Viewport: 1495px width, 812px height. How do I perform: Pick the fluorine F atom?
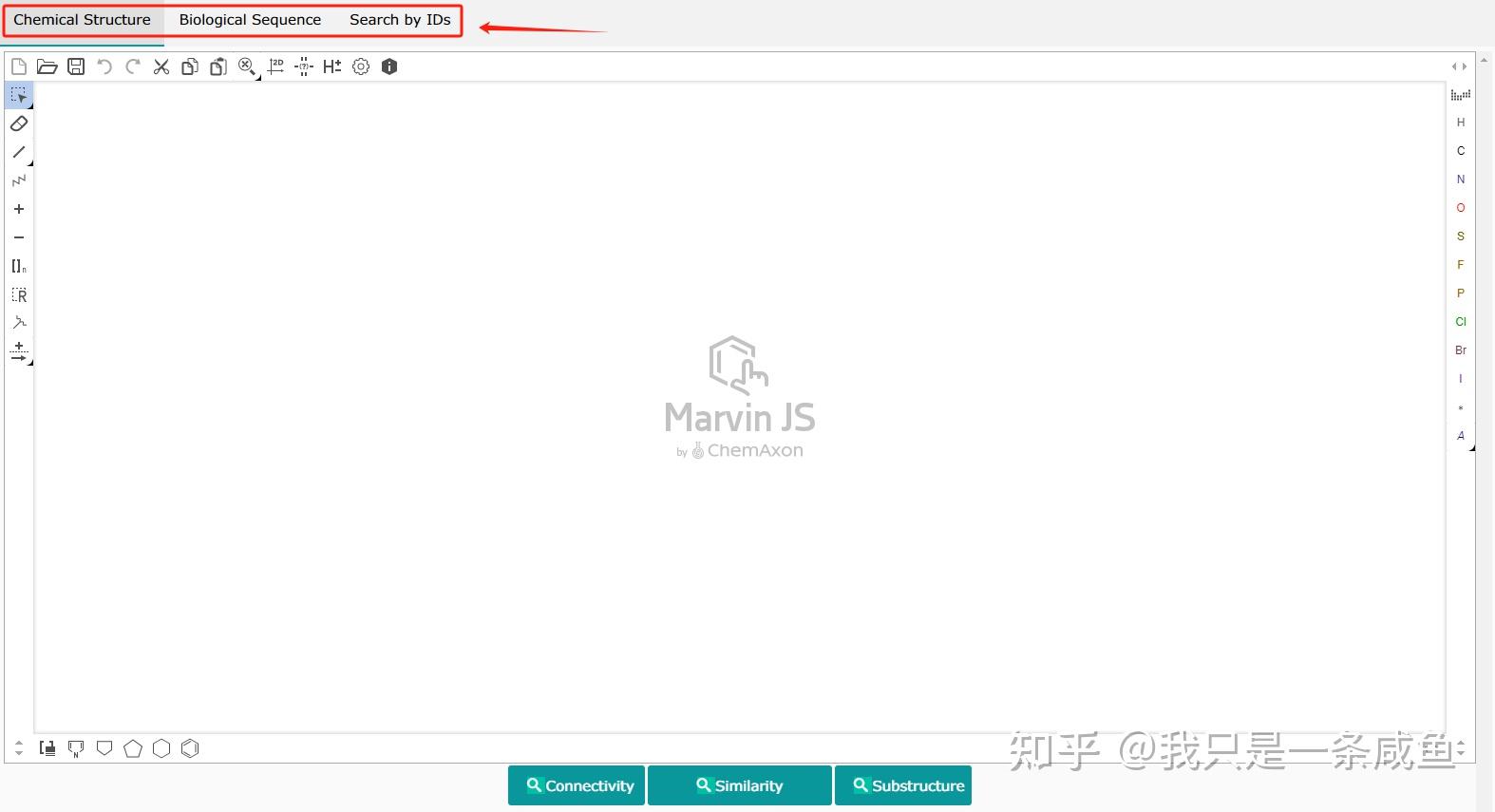1461,265
